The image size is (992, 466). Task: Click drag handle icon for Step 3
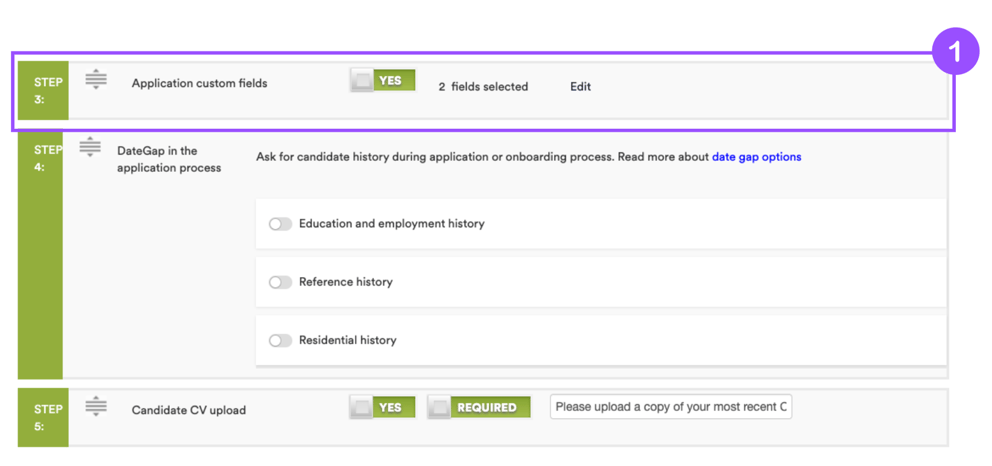point(96,79)
